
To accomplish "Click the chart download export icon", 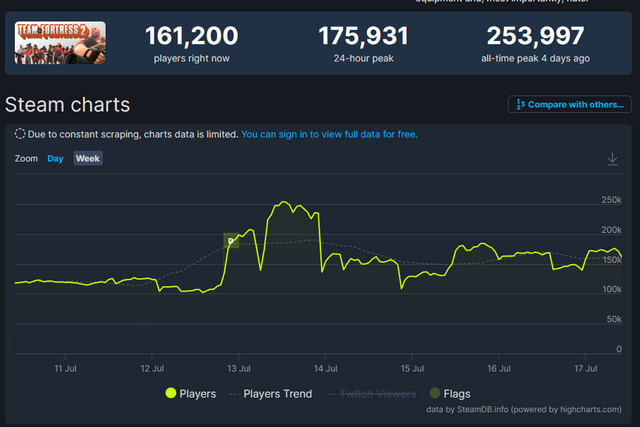I will pyautogui.click(x=613, y=159).
